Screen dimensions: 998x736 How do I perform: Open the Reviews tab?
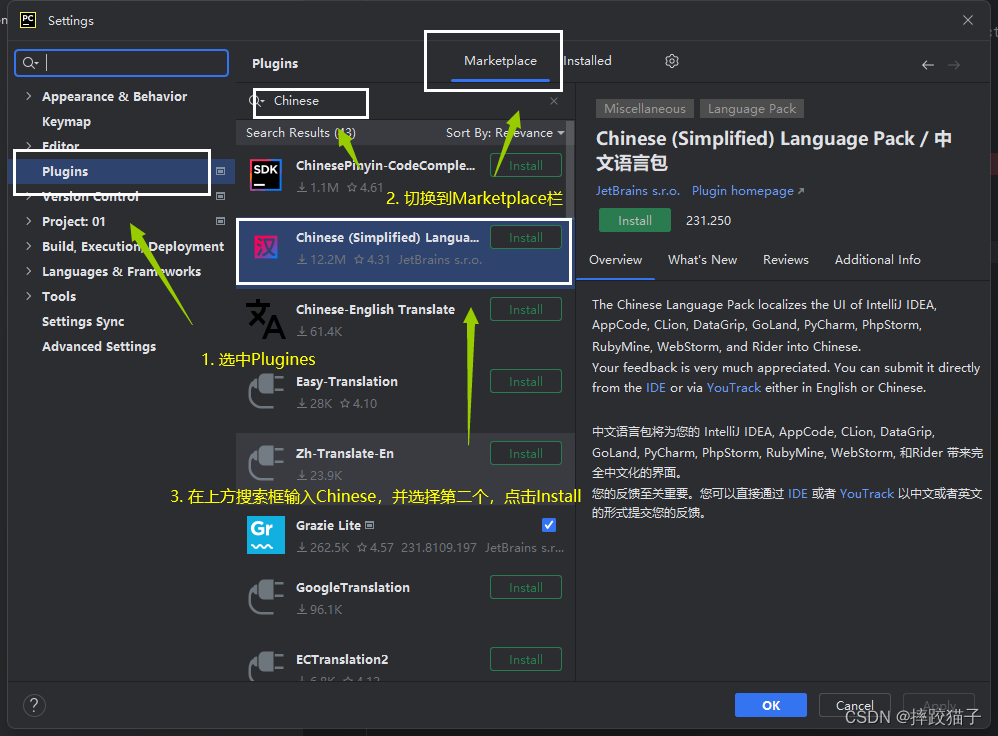(x=785, y=260)
